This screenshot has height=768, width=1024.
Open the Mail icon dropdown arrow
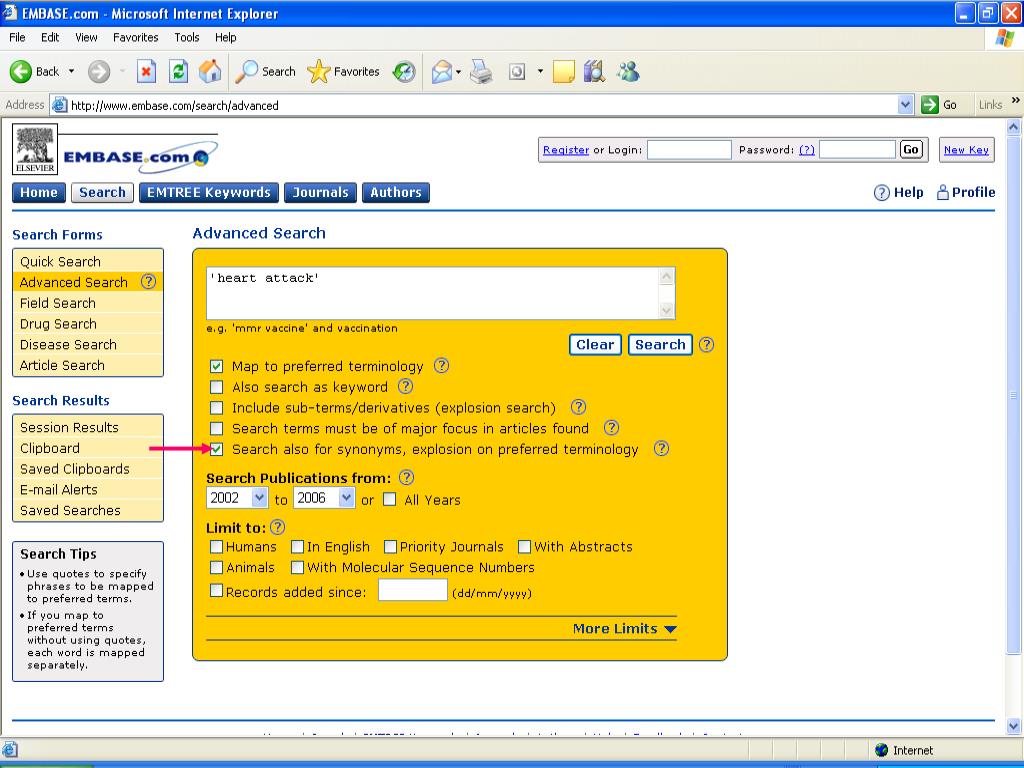click(458, 72)
